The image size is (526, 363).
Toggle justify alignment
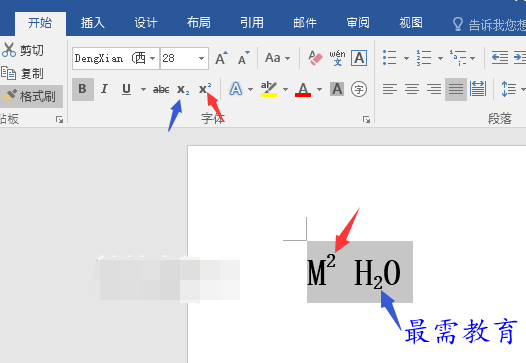pyautogui.click(x=456, y=89)
